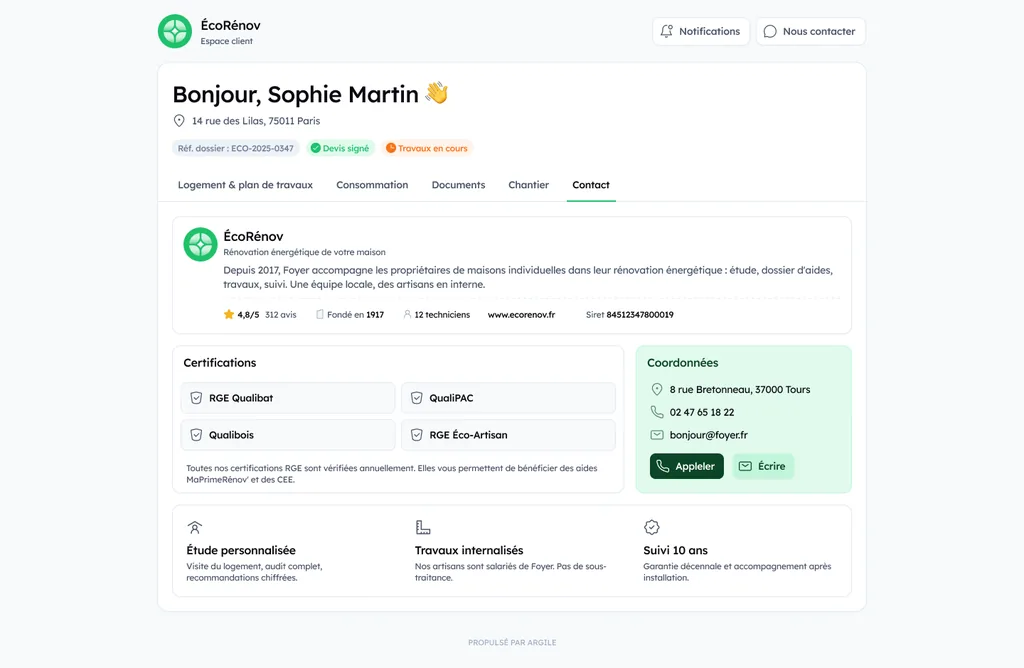Viewport: 1024px width, 668px height.
Task: Click the location pin beside 14 rue des Lilas
Action: coord(179,121)
